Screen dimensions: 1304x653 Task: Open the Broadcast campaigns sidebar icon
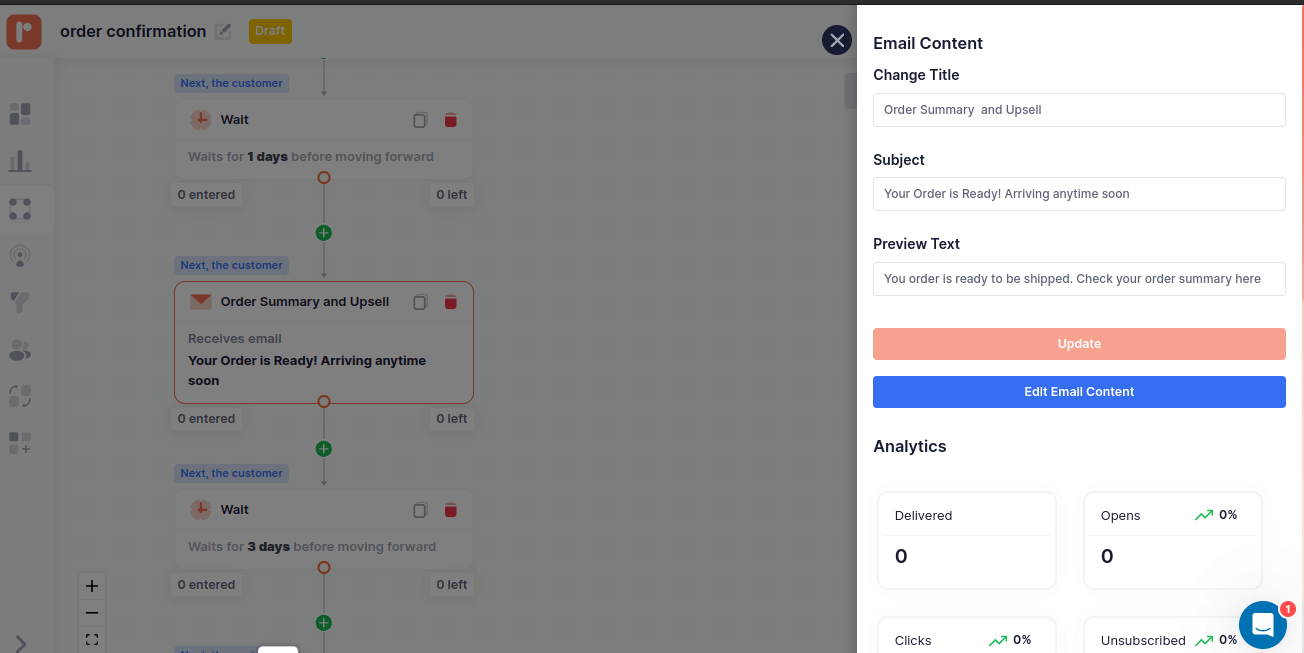click(x=20, y=256)
